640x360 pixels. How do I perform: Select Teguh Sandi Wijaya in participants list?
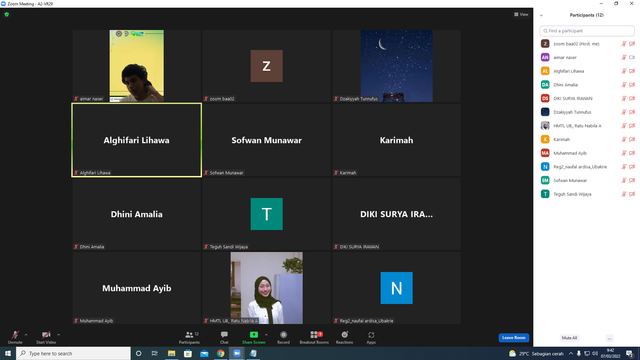587,194
